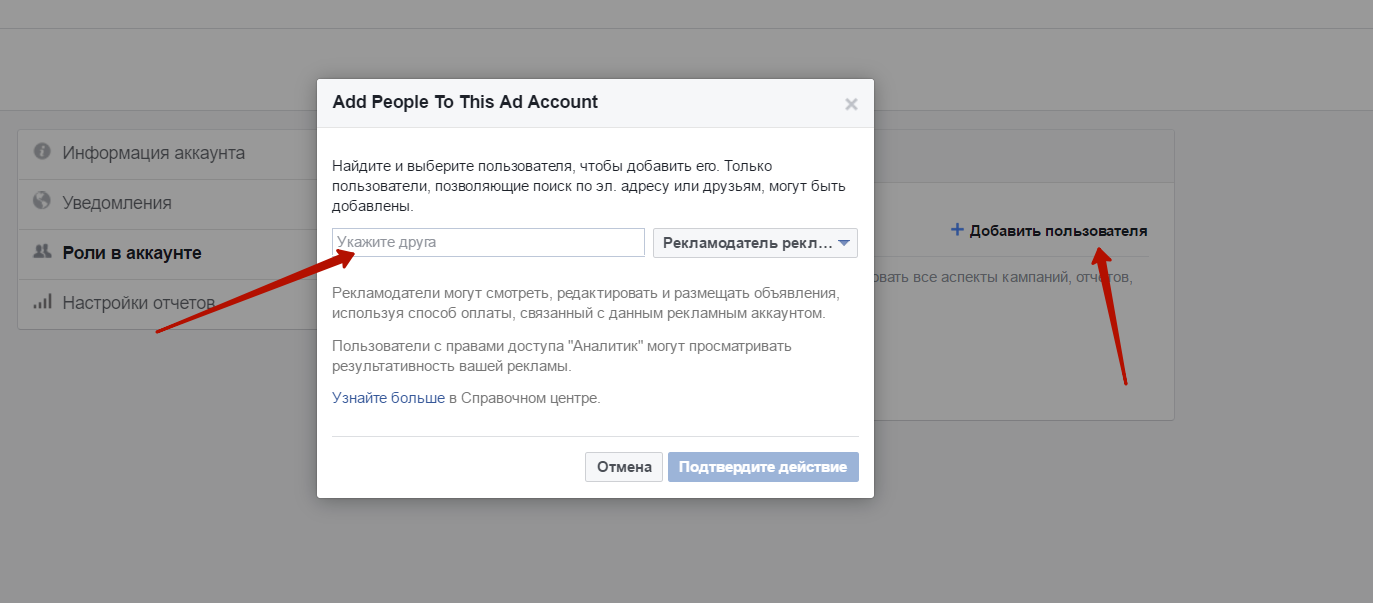The image size is (1373, 603).
Task: Click the paragraph about Аналитик access rights
Action: click(562, 356)
